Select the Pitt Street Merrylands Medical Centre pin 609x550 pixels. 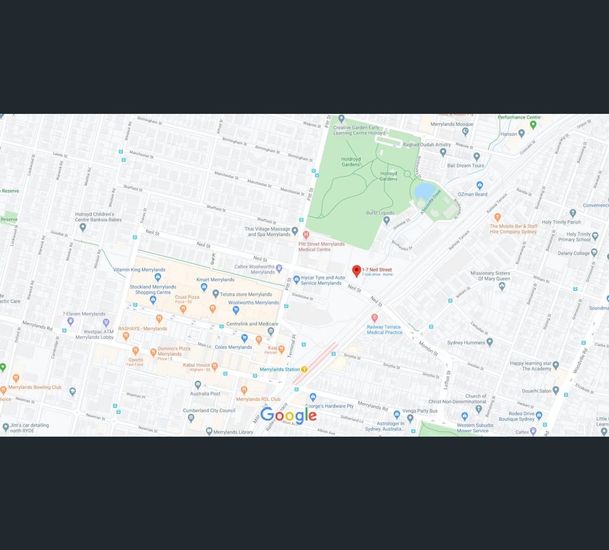click(x=306, y=235)
